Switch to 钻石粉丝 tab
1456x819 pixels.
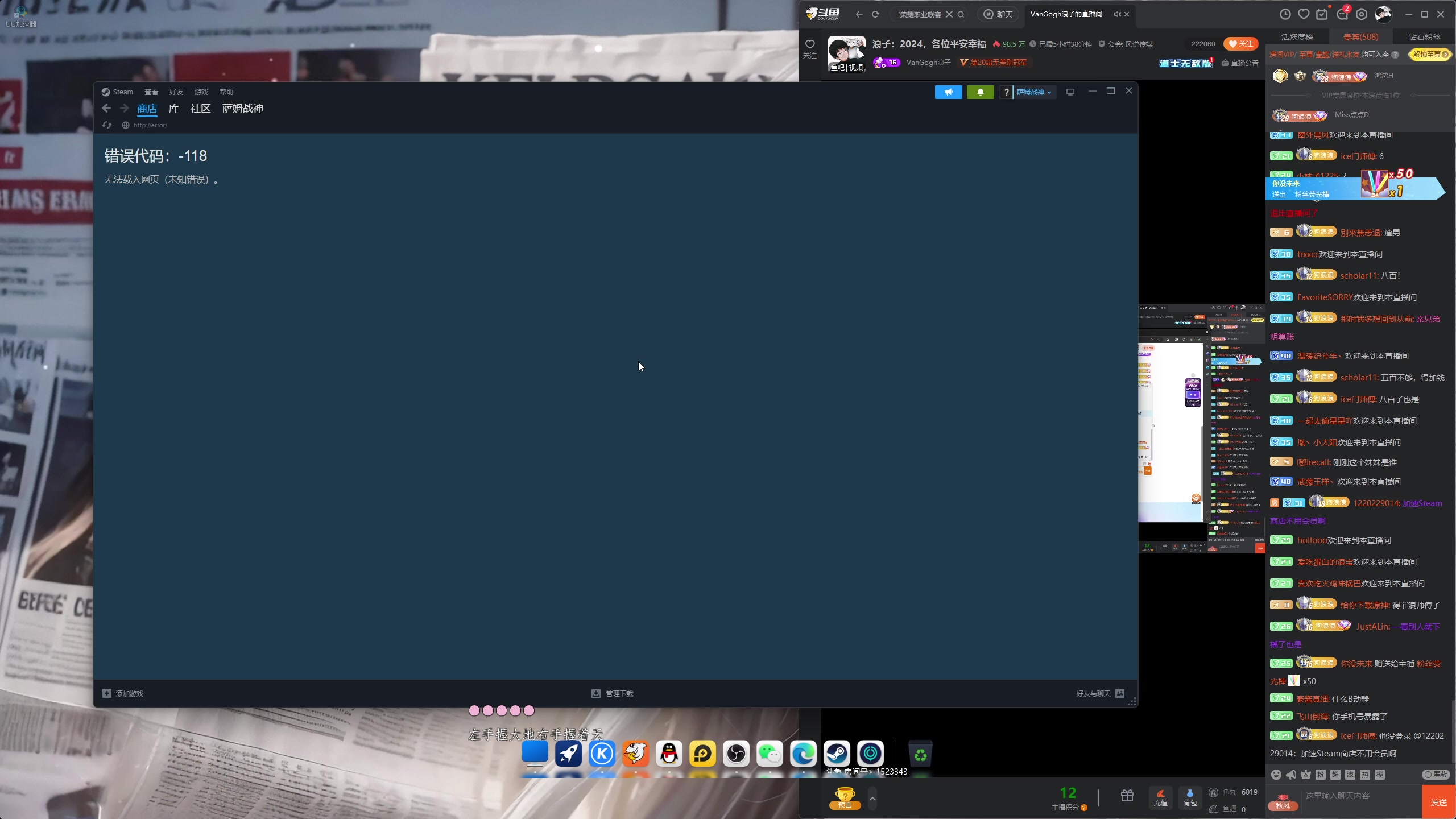coord(1424,37)
